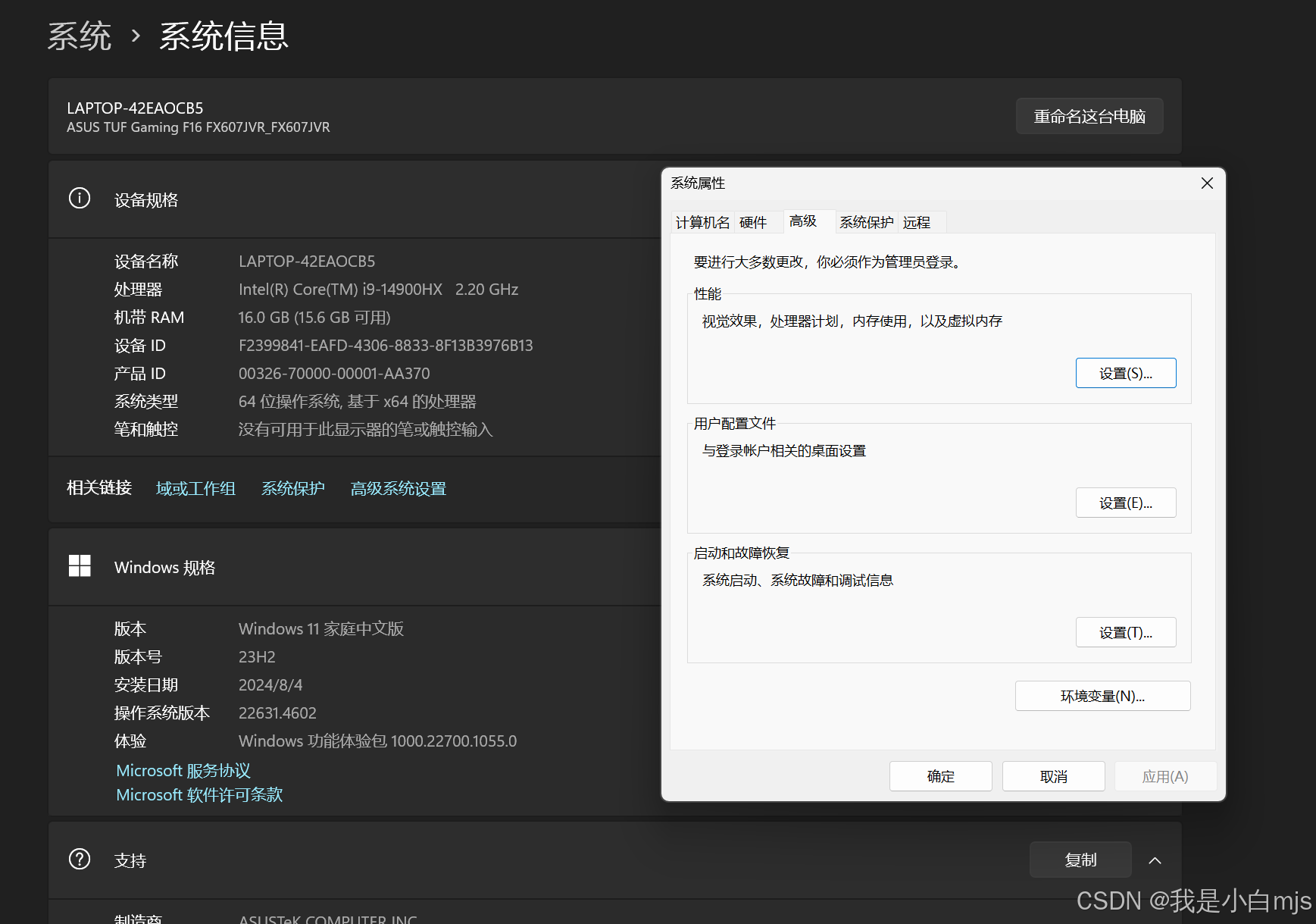1316x924 pixels.
Task: Go back to 系统 breadcrumb
Action: point(80,36)
